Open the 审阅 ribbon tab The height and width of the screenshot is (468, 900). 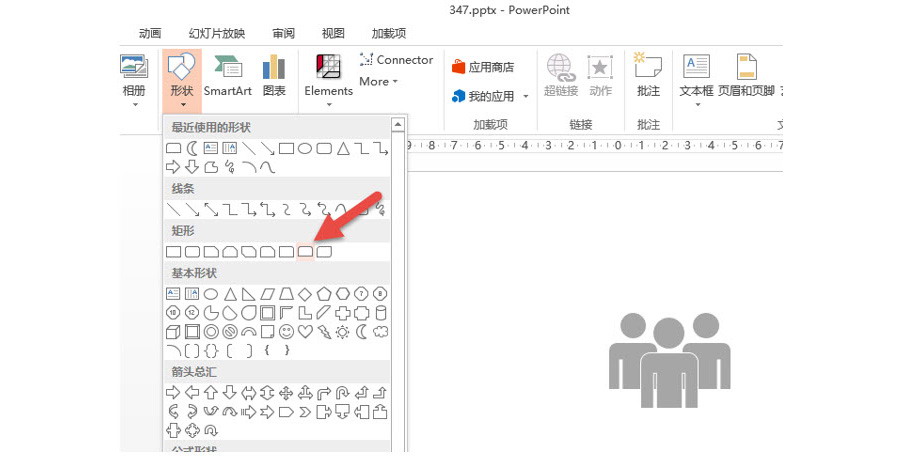tap(284, 33)
